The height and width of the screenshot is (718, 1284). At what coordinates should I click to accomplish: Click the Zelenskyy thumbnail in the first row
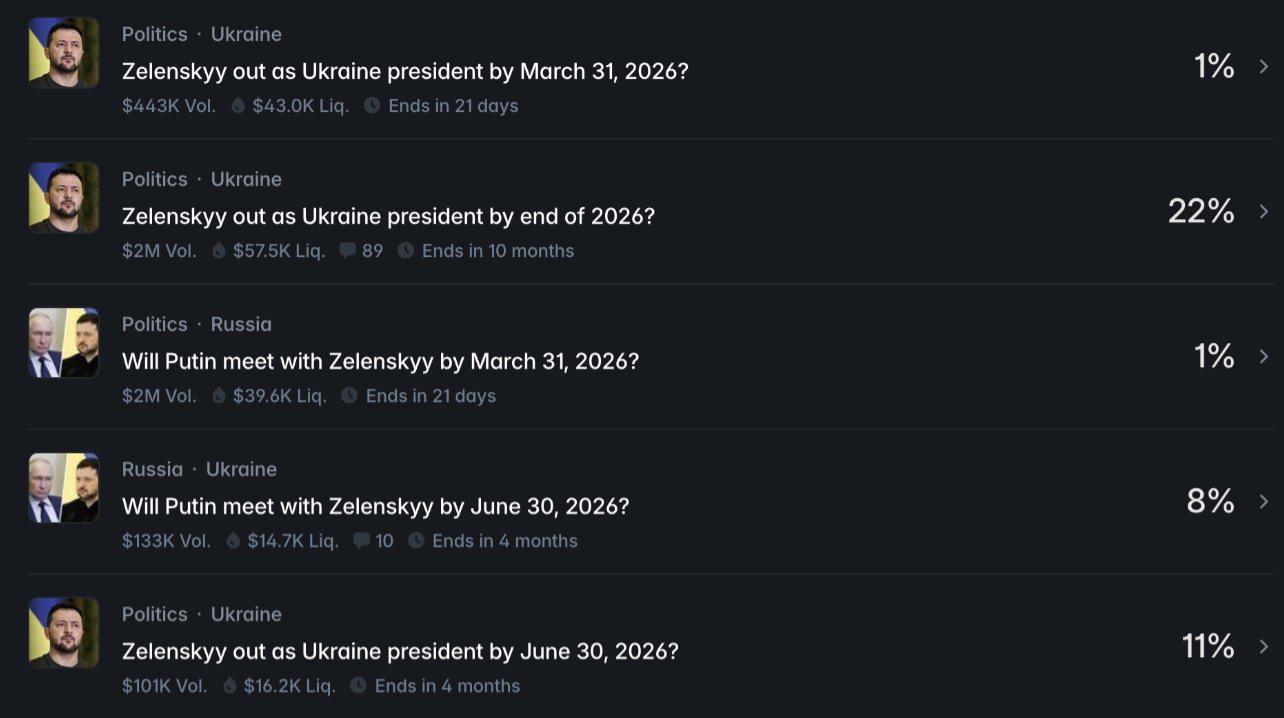(x=64, y=53)
